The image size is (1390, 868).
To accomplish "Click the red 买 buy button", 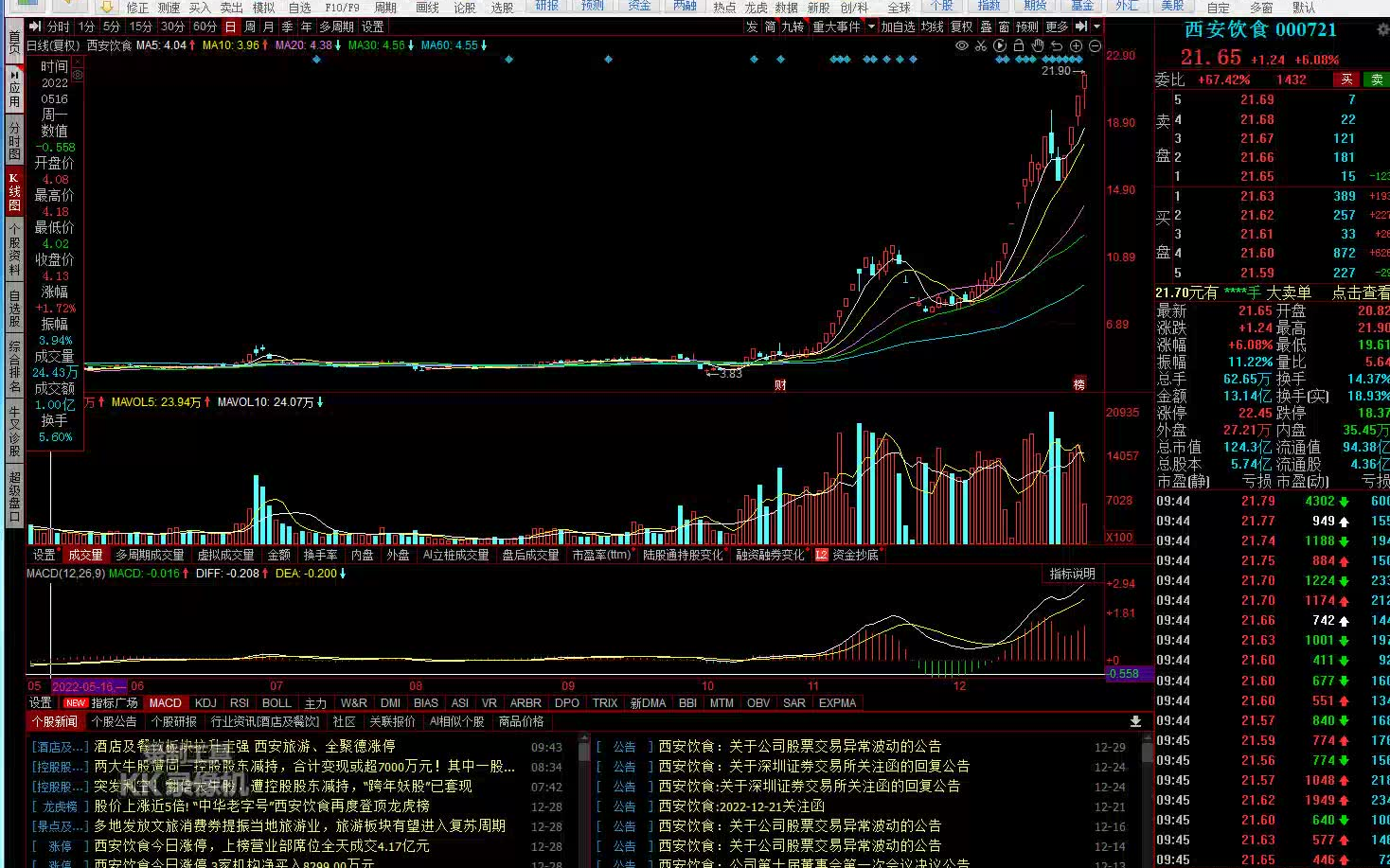I will 1346,80.
